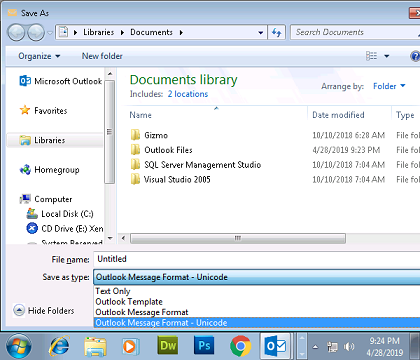Click the Outlook Files folder icon
This screenshot has width=420, height=360.
pyautogui.click(x=135, y=150)
